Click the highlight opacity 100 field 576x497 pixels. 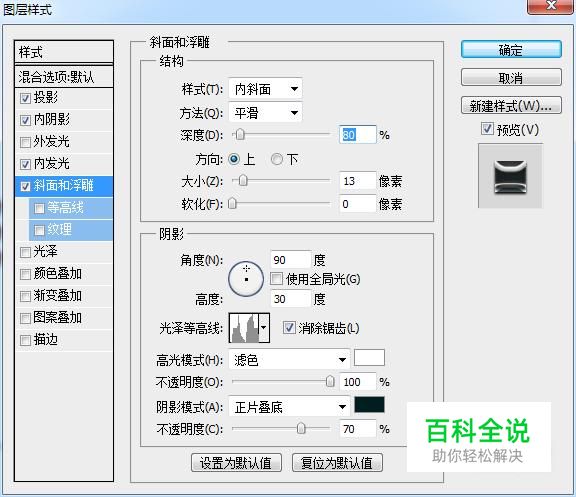point(358,382)
